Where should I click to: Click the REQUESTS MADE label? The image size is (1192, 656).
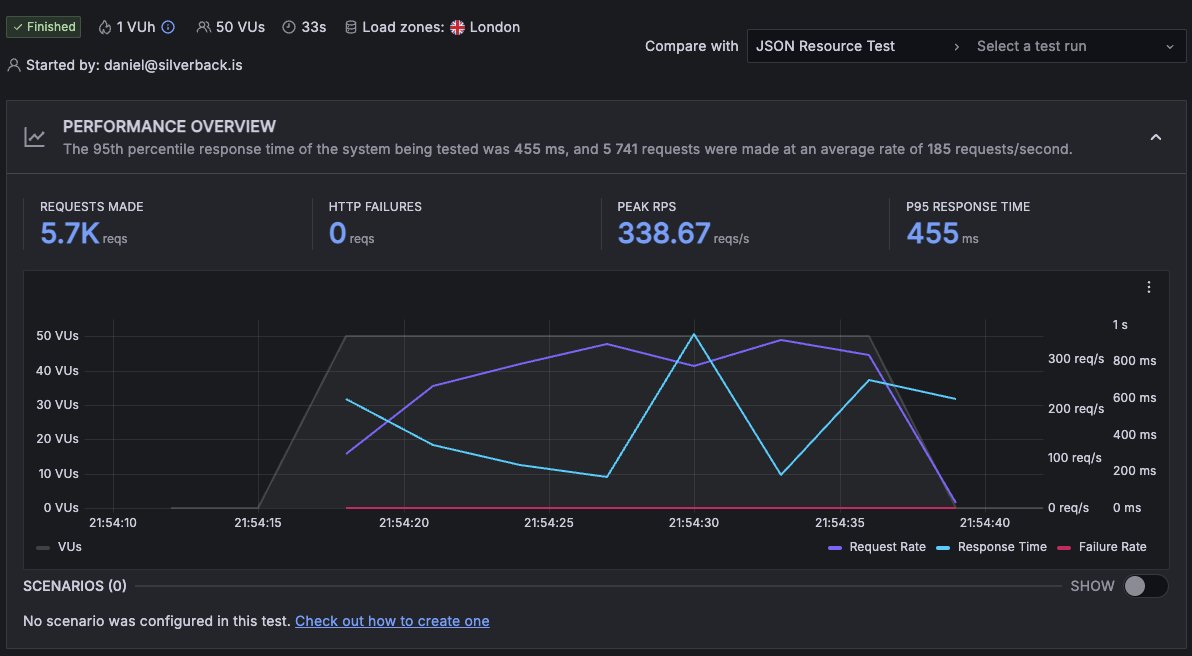point(91,207)
